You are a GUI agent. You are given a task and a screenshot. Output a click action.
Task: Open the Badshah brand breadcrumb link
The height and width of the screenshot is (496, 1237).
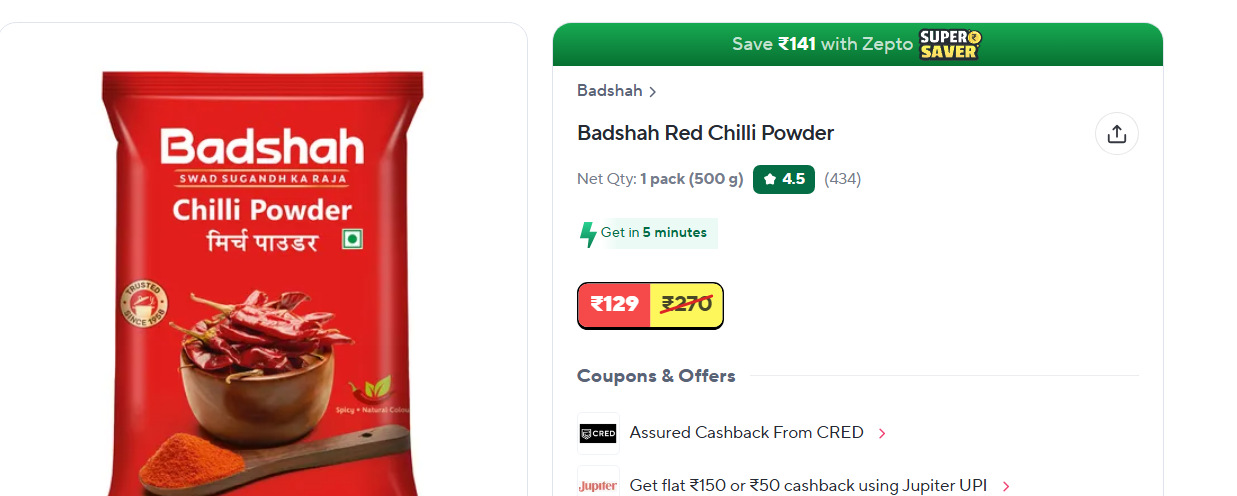610,91
